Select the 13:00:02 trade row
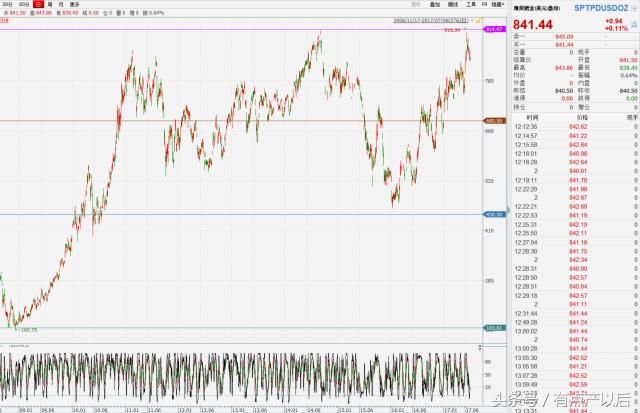The height and width of the screenshot is (413, 640). pos(576,331)
